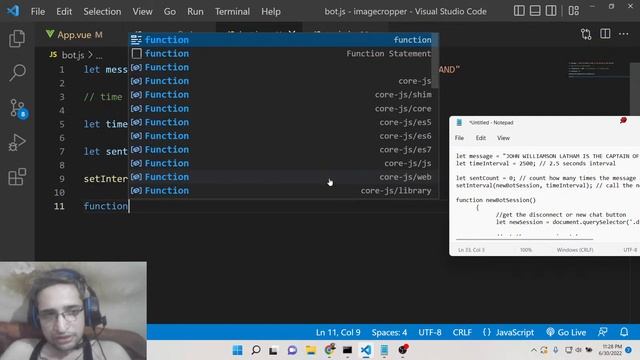Click the Open Changes compare icon

(586, 34)
